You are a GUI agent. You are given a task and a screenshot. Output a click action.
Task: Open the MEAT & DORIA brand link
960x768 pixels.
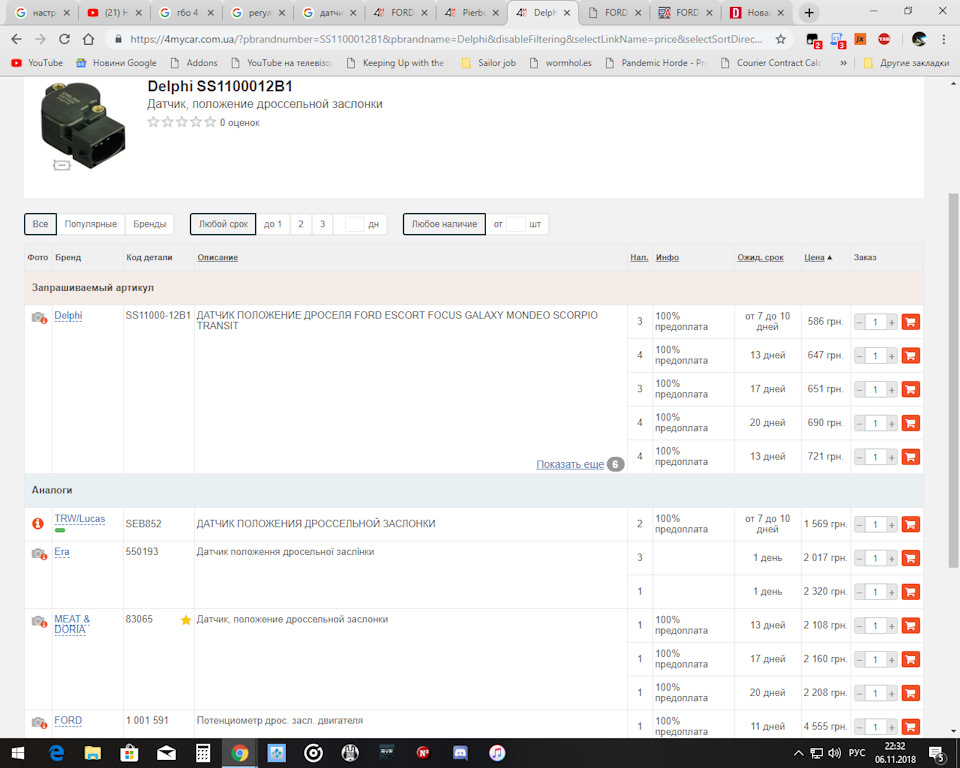click(x=72, y=624)
